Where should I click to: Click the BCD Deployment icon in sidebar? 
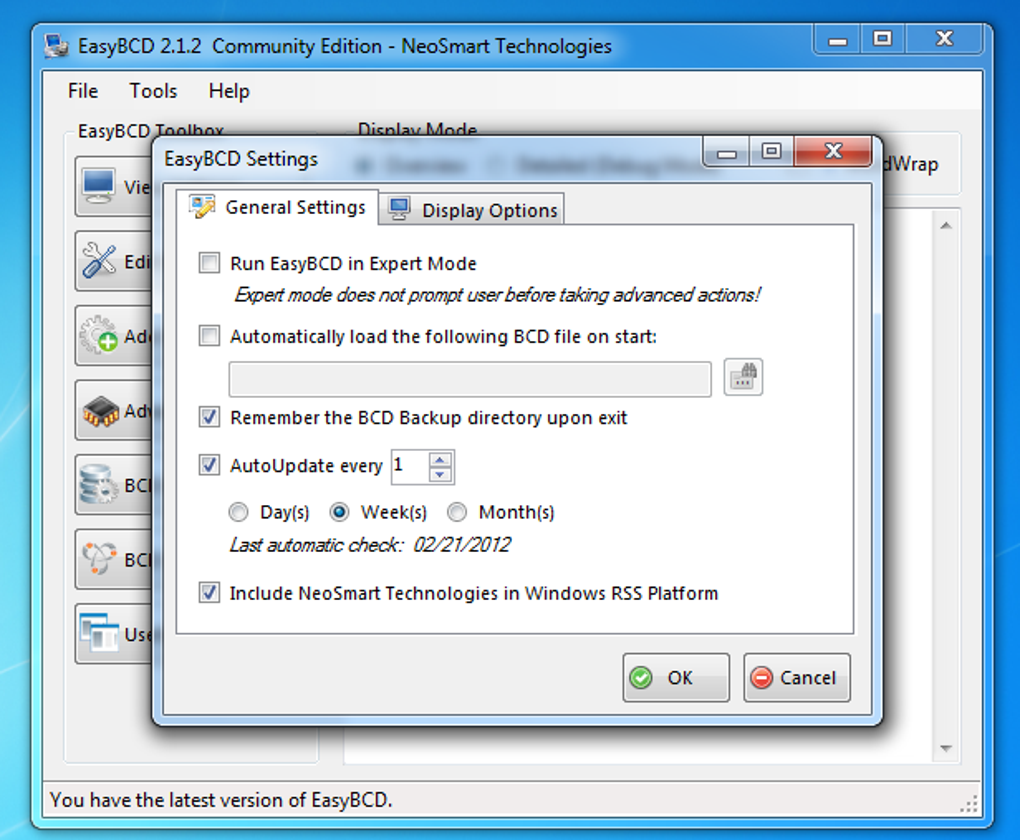pos(99,559)
